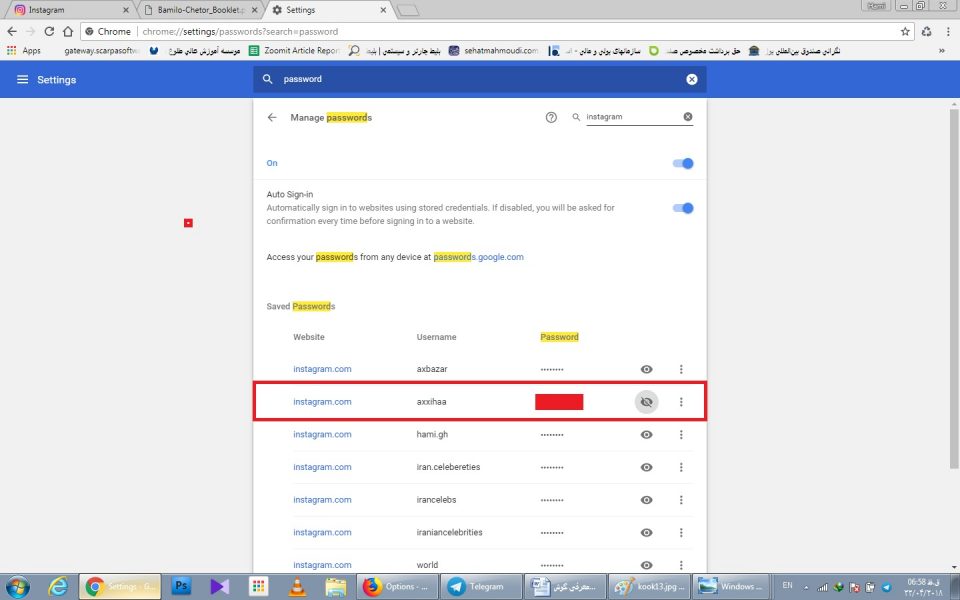This screenshot has height=600, width=960.
Task: Disable the Auto Sign-in toggle
Action: 683,208
